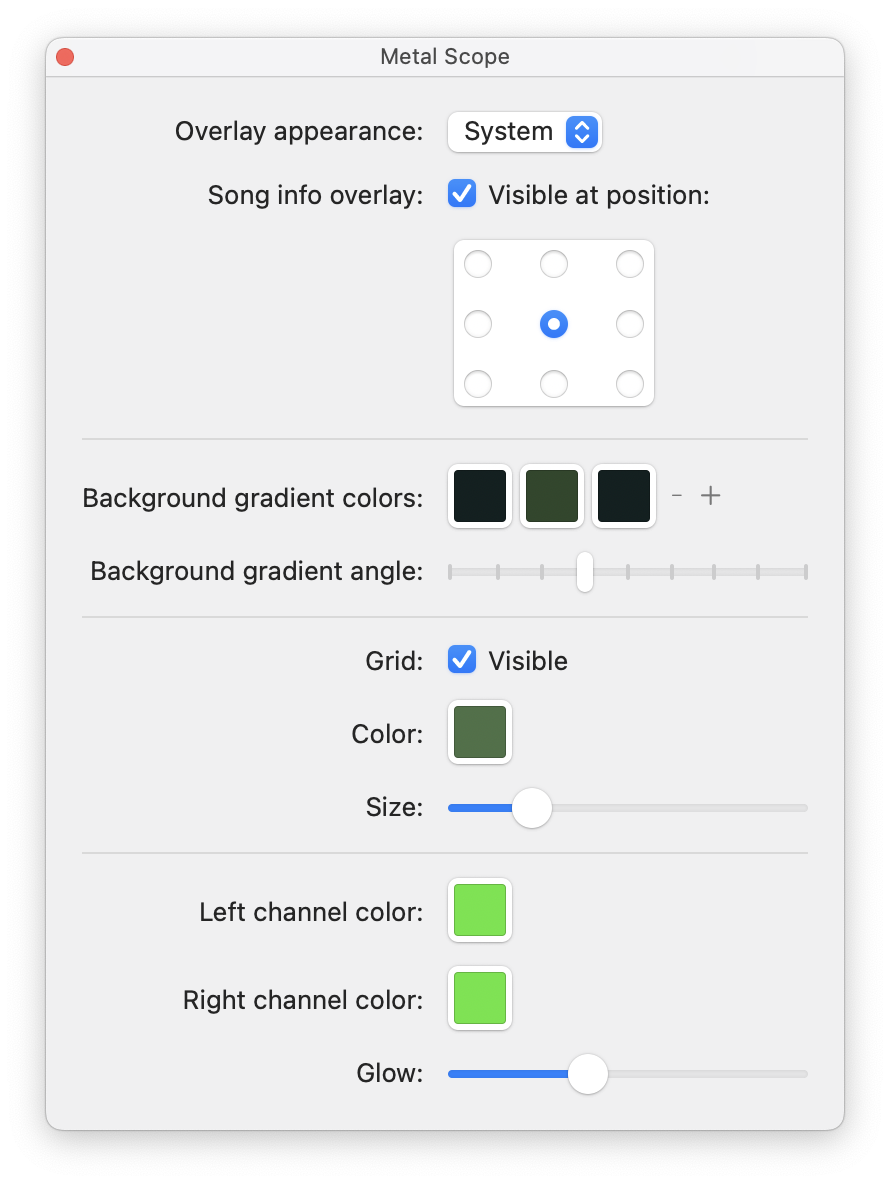This screenshot has height=1184, width=890.
Task: Pick the middle-right overlay position dot
Action: click(629, 324)
